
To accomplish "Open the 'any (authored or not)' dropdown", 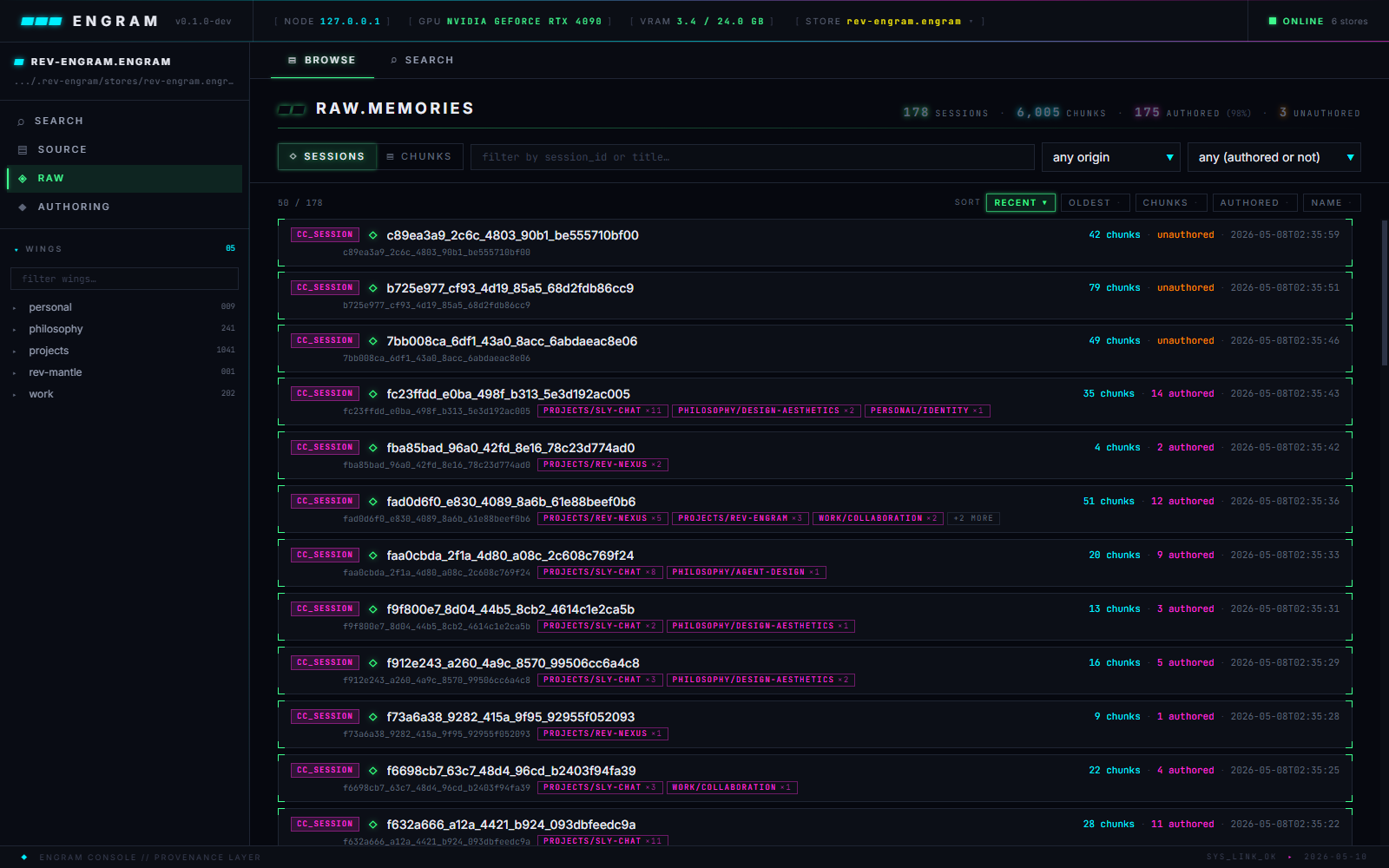I will [1274, 157].
